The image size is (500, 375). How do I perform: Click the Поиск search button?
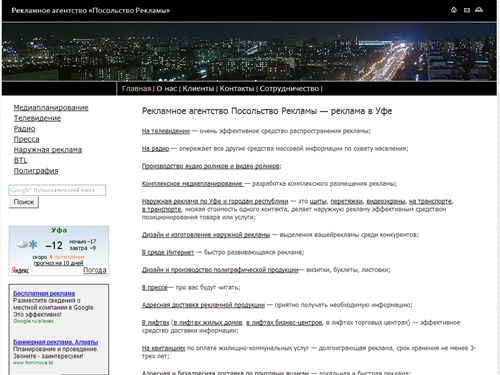24,202
